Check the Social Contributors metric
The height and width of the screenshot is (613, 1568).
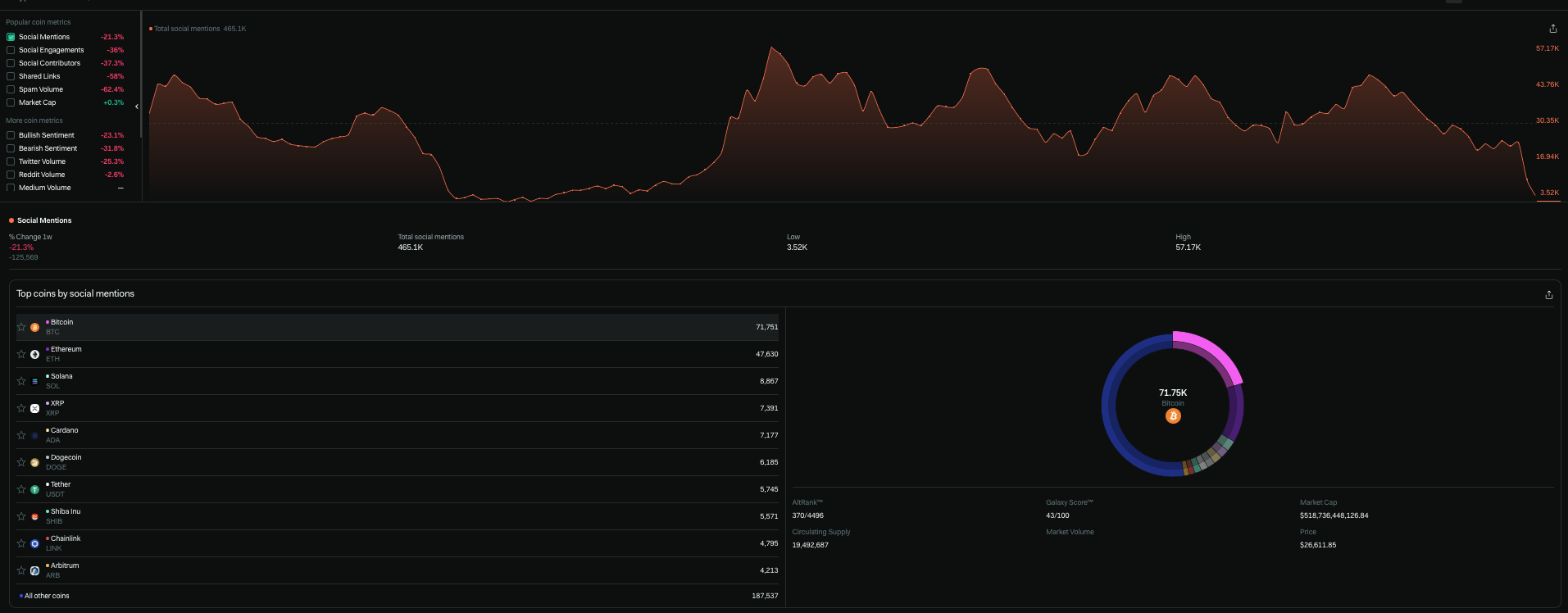[x=11, y=63]
